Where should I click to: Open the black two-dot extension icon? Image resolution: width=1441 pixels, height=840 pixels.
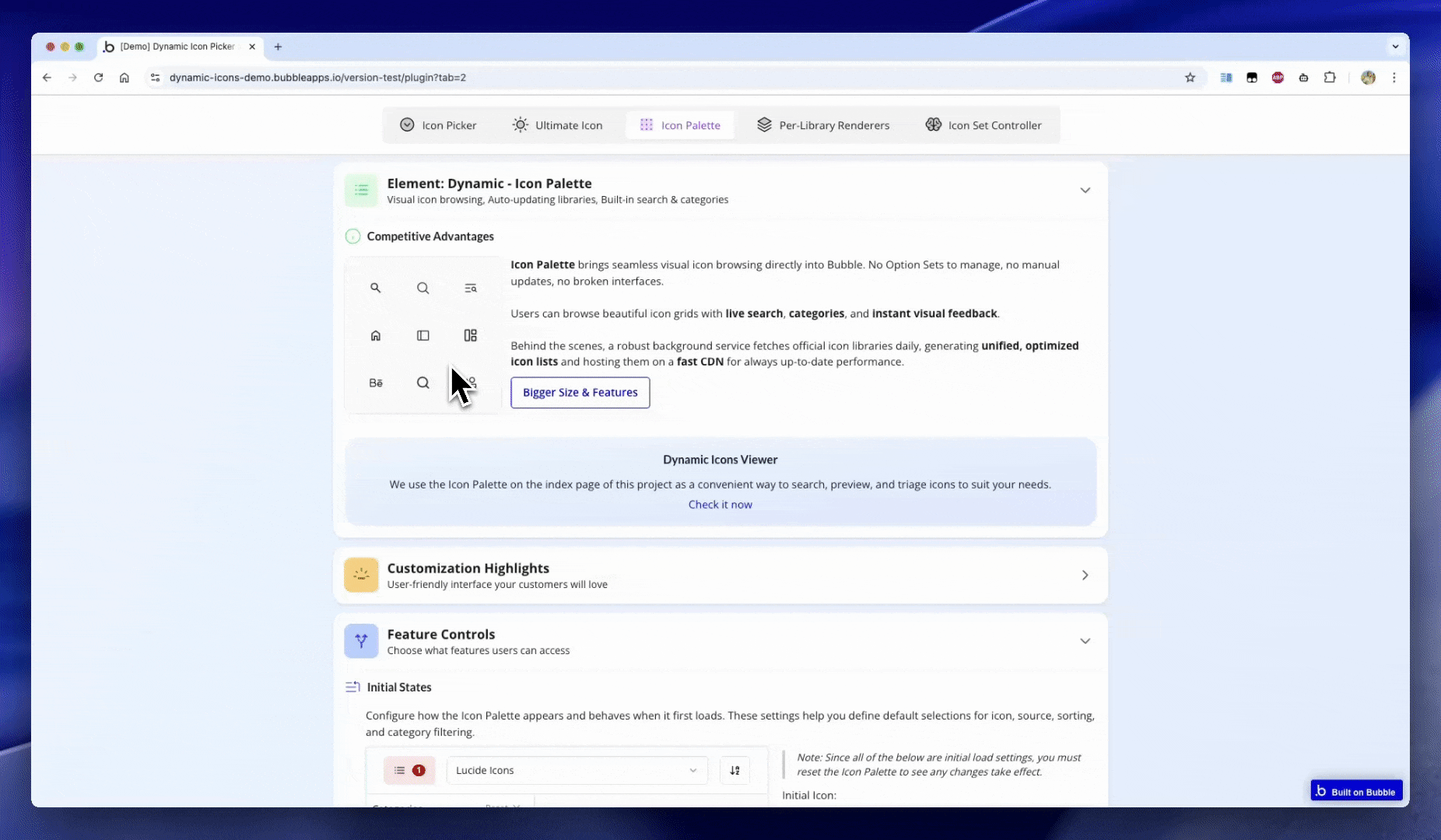click(1252, 78)
